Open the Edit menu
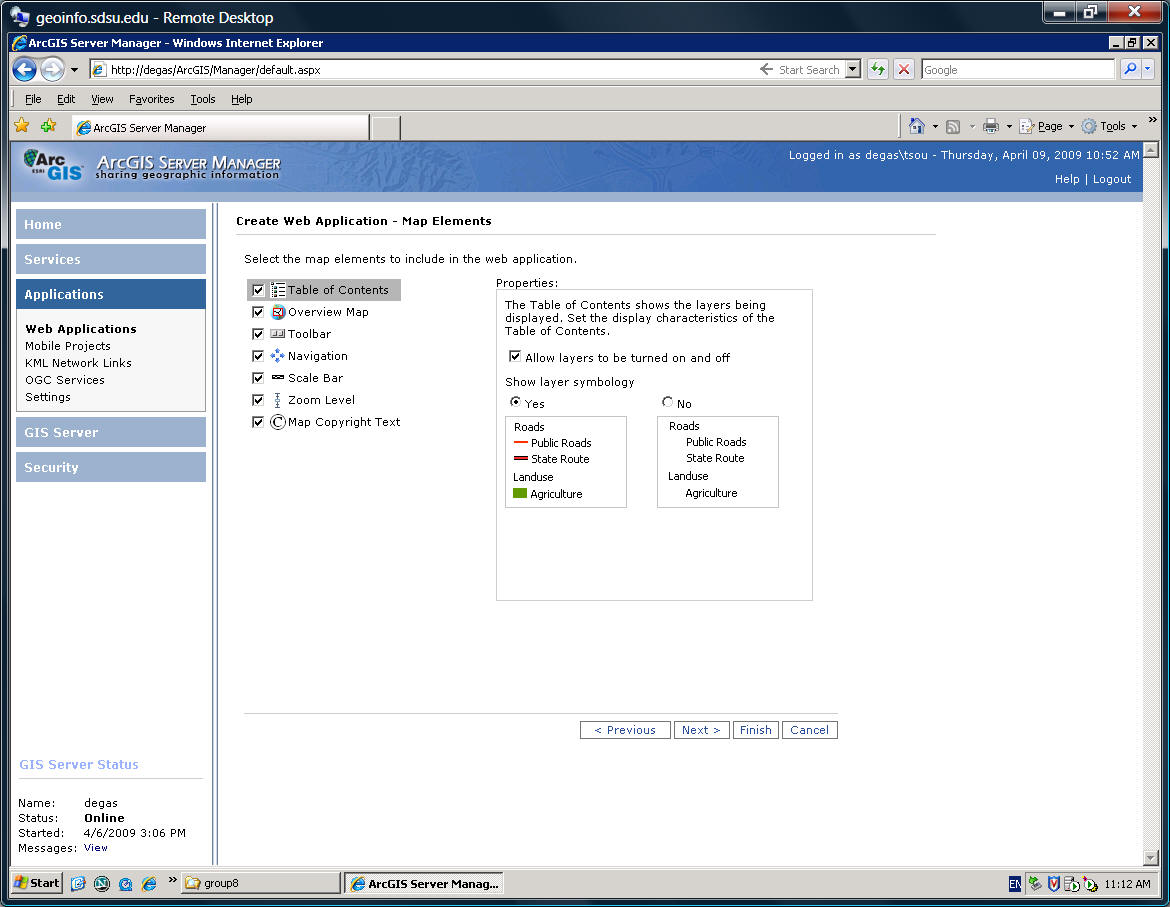This screenshot has height=907, width=1170. coord(66,99)
